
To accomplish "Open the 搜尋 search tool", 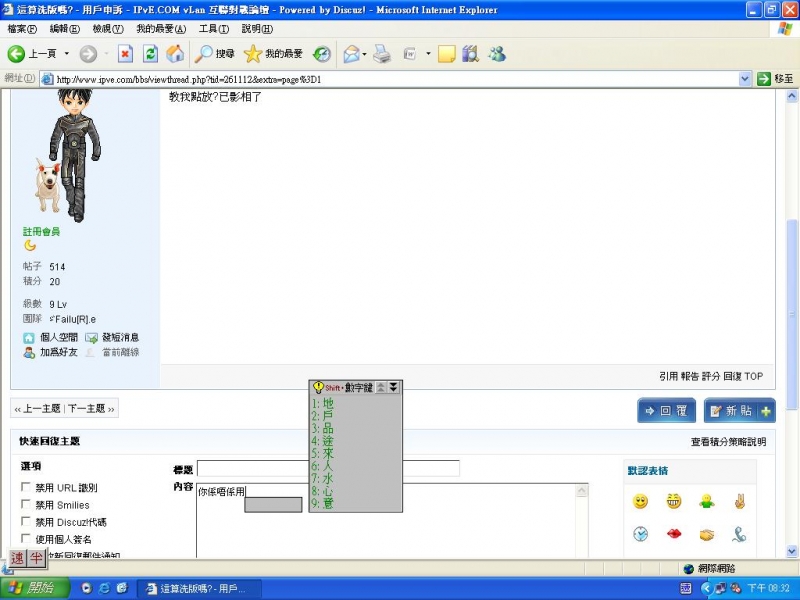I will point(214,54).
